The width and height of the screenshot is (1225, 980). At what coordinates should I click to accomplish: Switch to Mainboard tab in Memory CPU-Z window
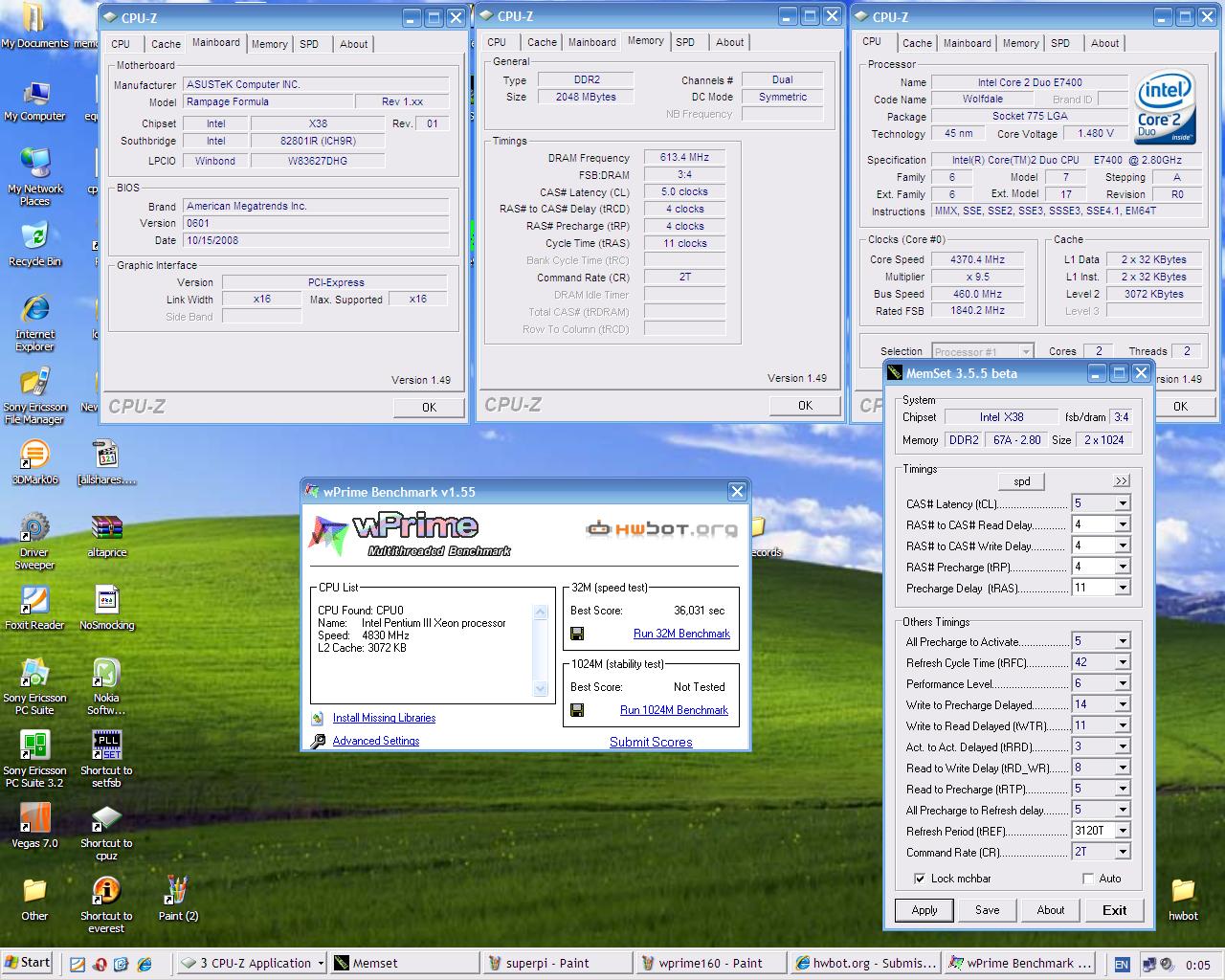pos(592,42)
